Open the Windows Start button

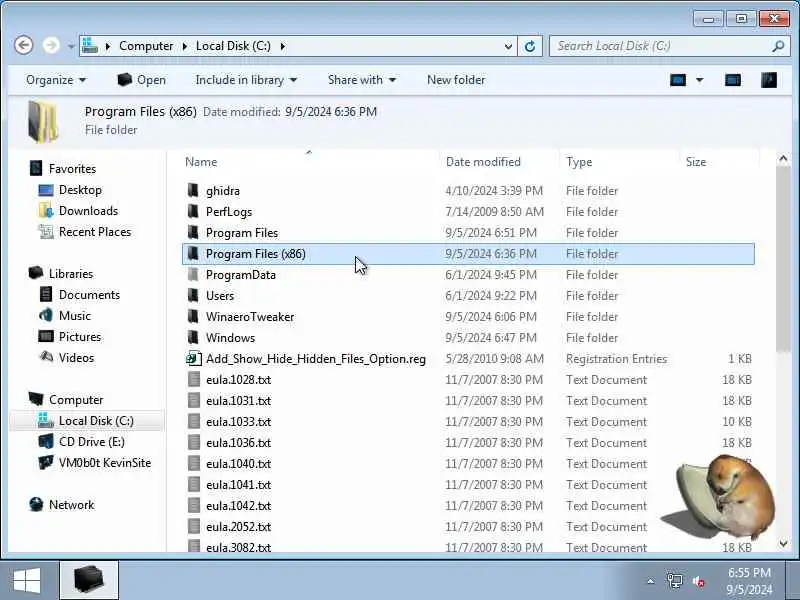point(27,581)
